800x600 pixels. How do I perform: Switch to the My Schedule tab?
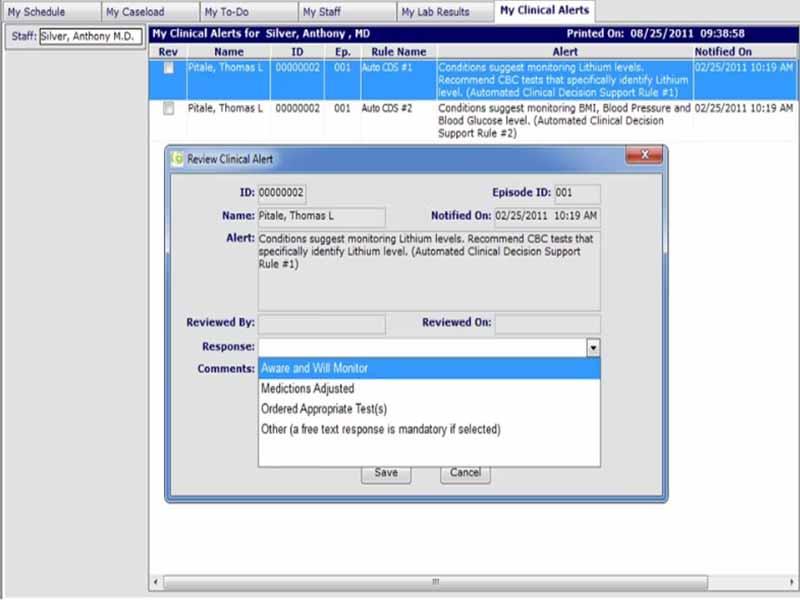pos(52,11)
